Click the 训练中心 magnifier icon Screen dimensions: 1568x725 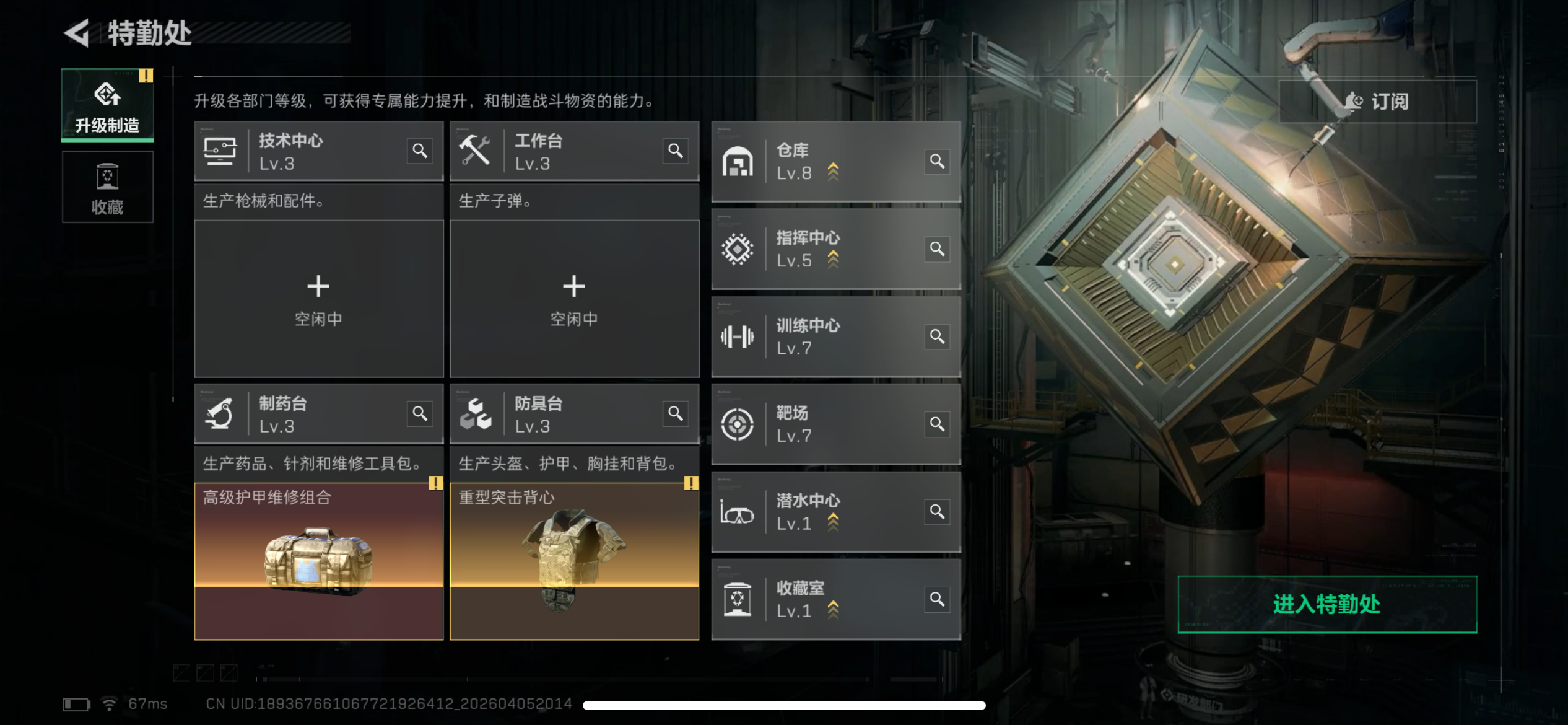pos(937,336)
